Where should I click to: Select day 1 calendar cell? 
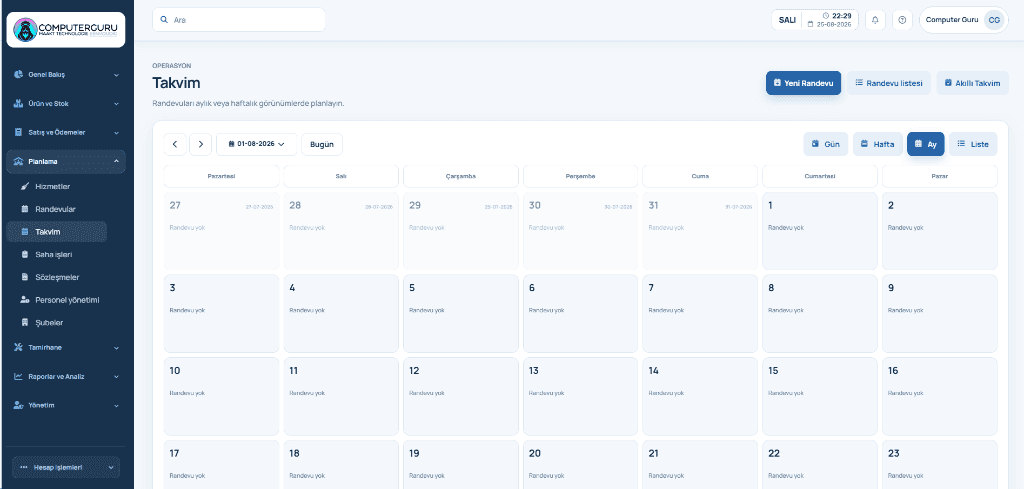click(x=820, y=230)
